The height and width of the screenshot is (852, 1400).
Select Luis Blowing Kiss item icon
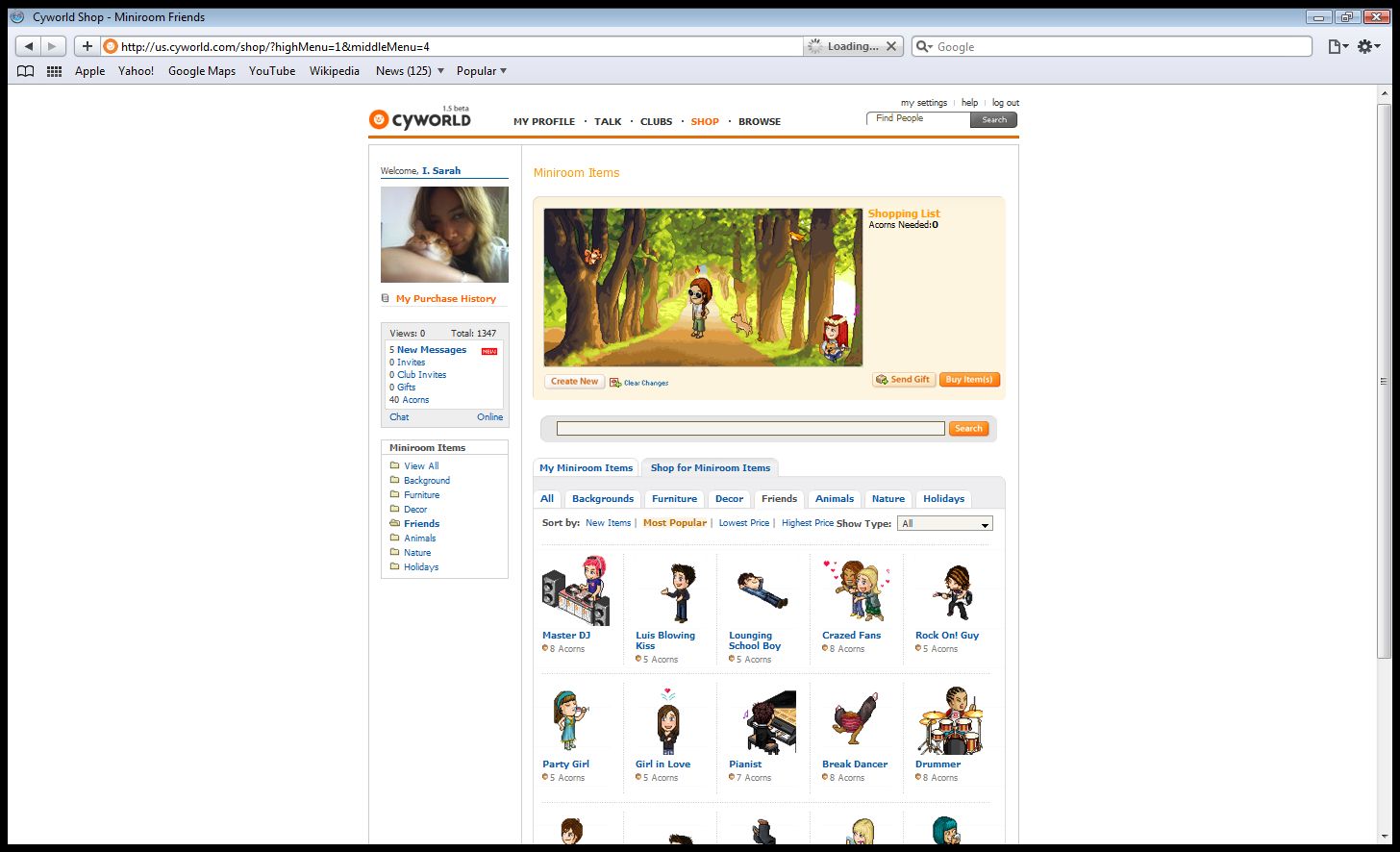point(678,592)
